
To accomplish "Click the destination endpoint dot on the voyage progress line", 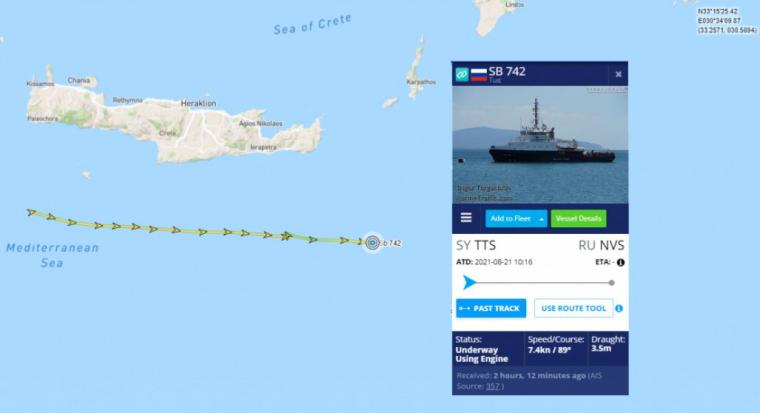I will coord(612,283).
